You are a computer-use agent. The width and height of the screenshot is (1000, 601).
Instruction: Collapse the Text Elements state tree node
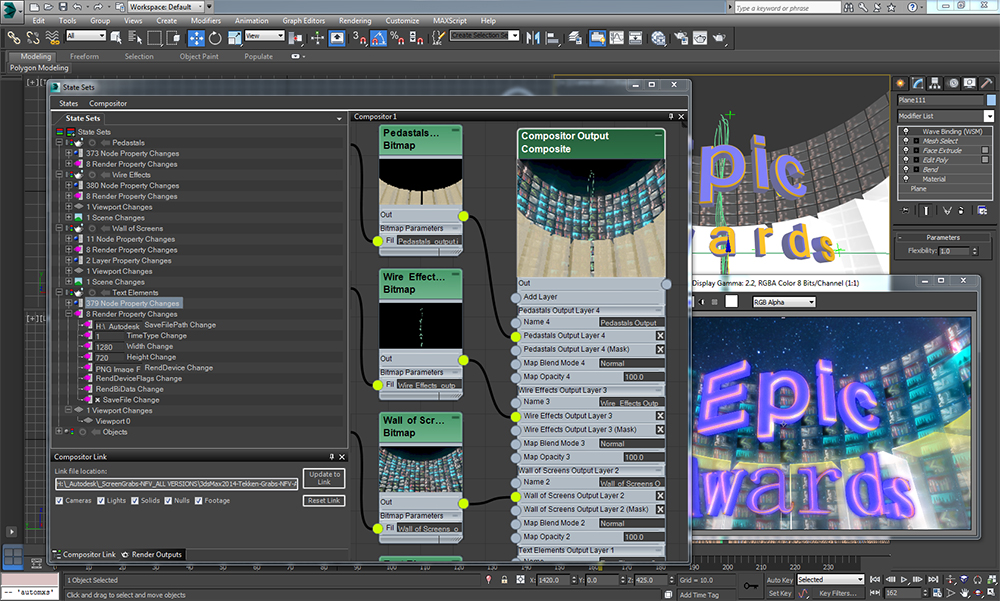click(x=59, y=292)
